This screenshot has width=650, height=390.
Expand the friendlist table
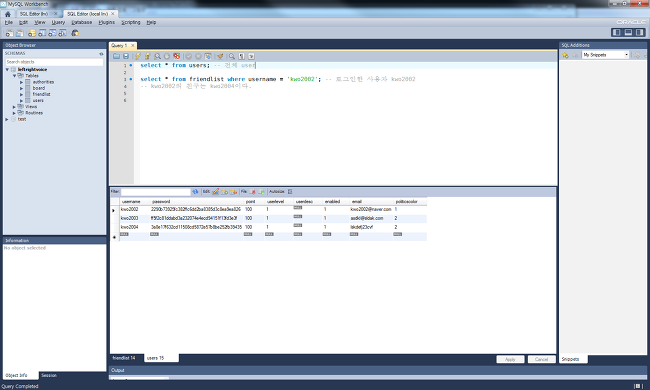[x=22, y=94]
